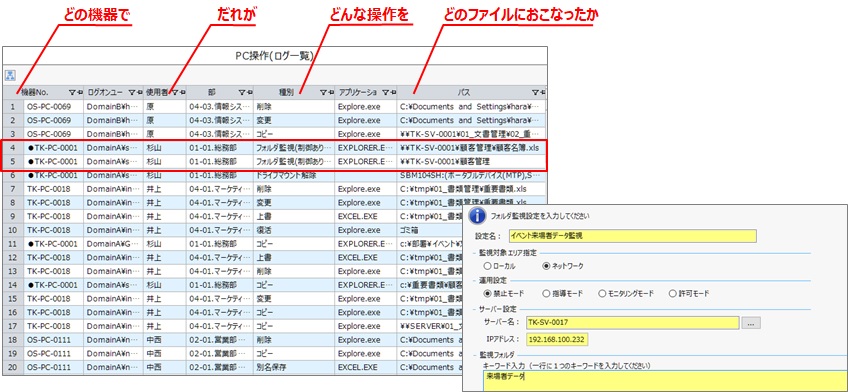Click the 原 user cell in row 2
This screenshot has width=848, height=392.
point(164,120)
